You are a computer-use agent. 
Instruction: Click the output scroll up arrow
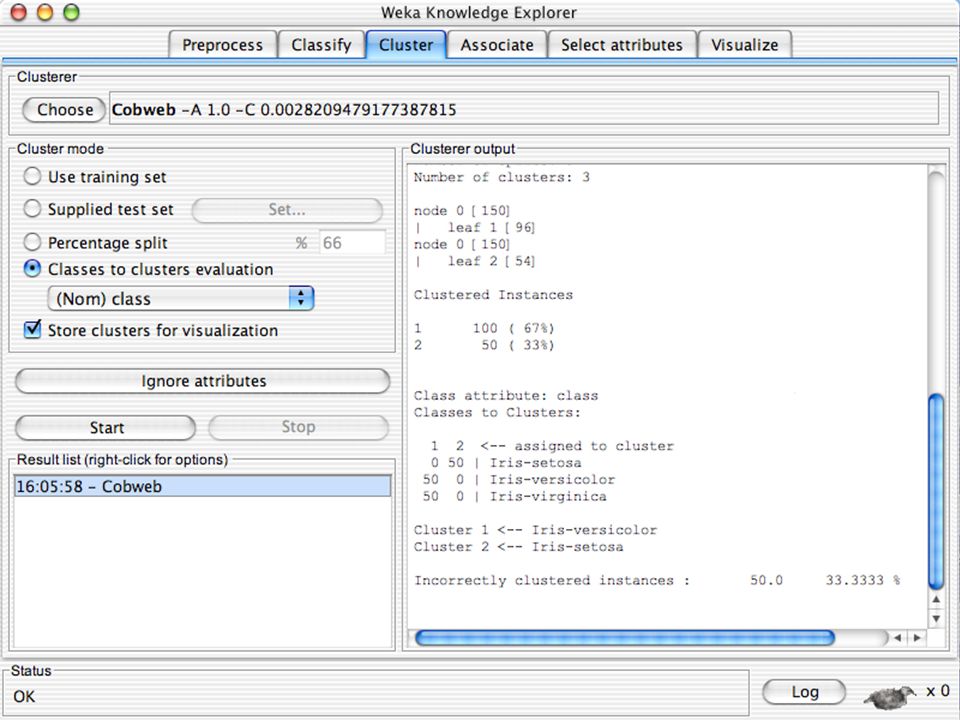tap(936, 600)
